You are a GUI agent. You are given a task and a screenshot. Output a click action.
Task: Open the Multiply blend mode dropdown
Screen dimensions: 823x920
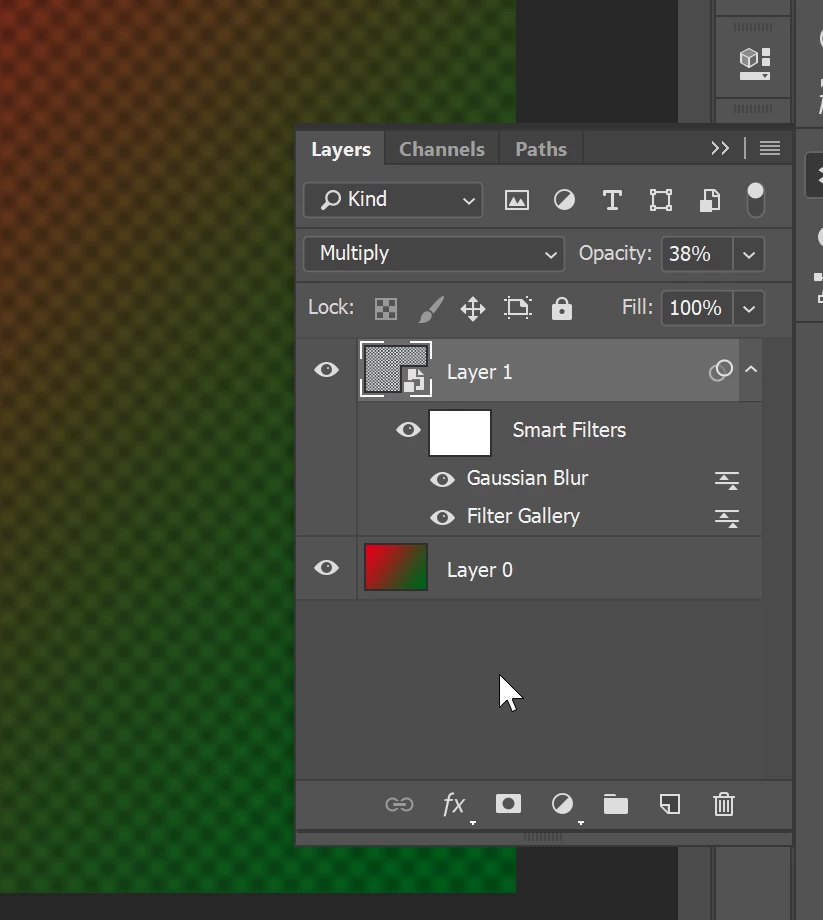pyautogui.click(x=433, y=254)
